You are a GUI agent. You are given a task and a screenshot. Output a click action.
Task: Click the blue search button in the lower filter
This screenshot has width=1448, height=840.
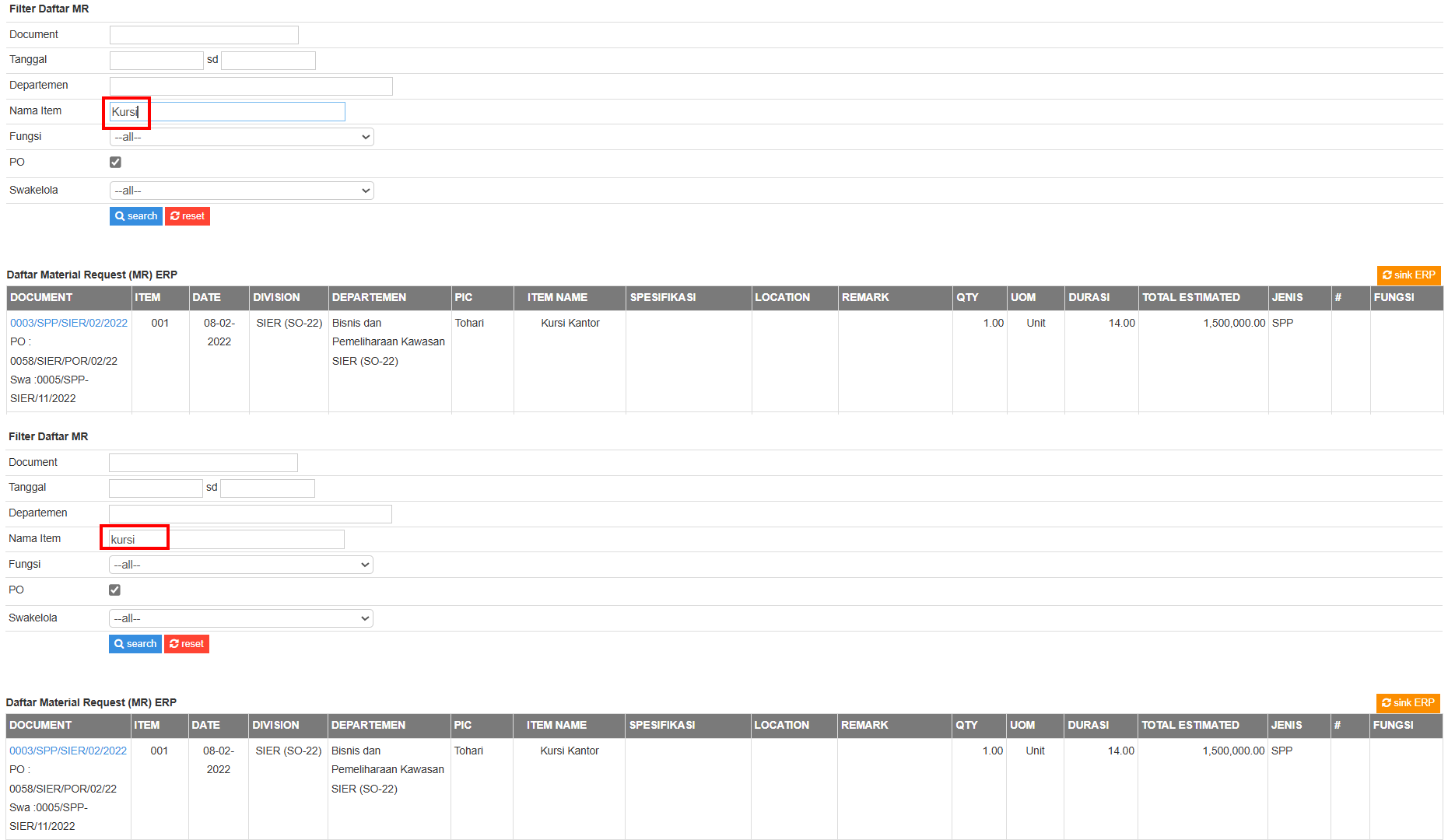135,644
